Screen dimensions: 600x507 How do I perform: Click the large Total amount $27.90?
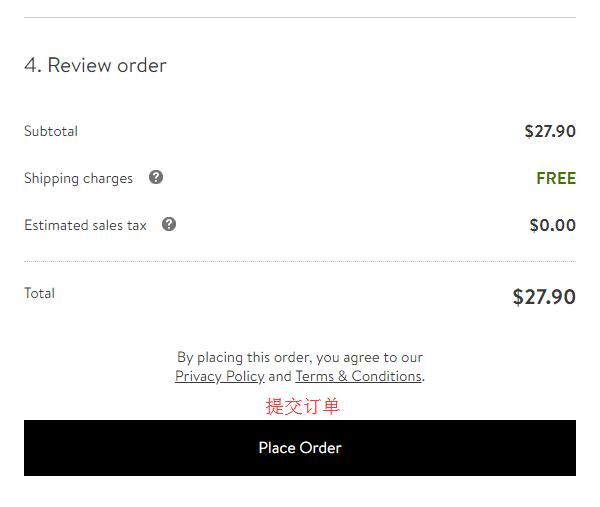(544, 297)
